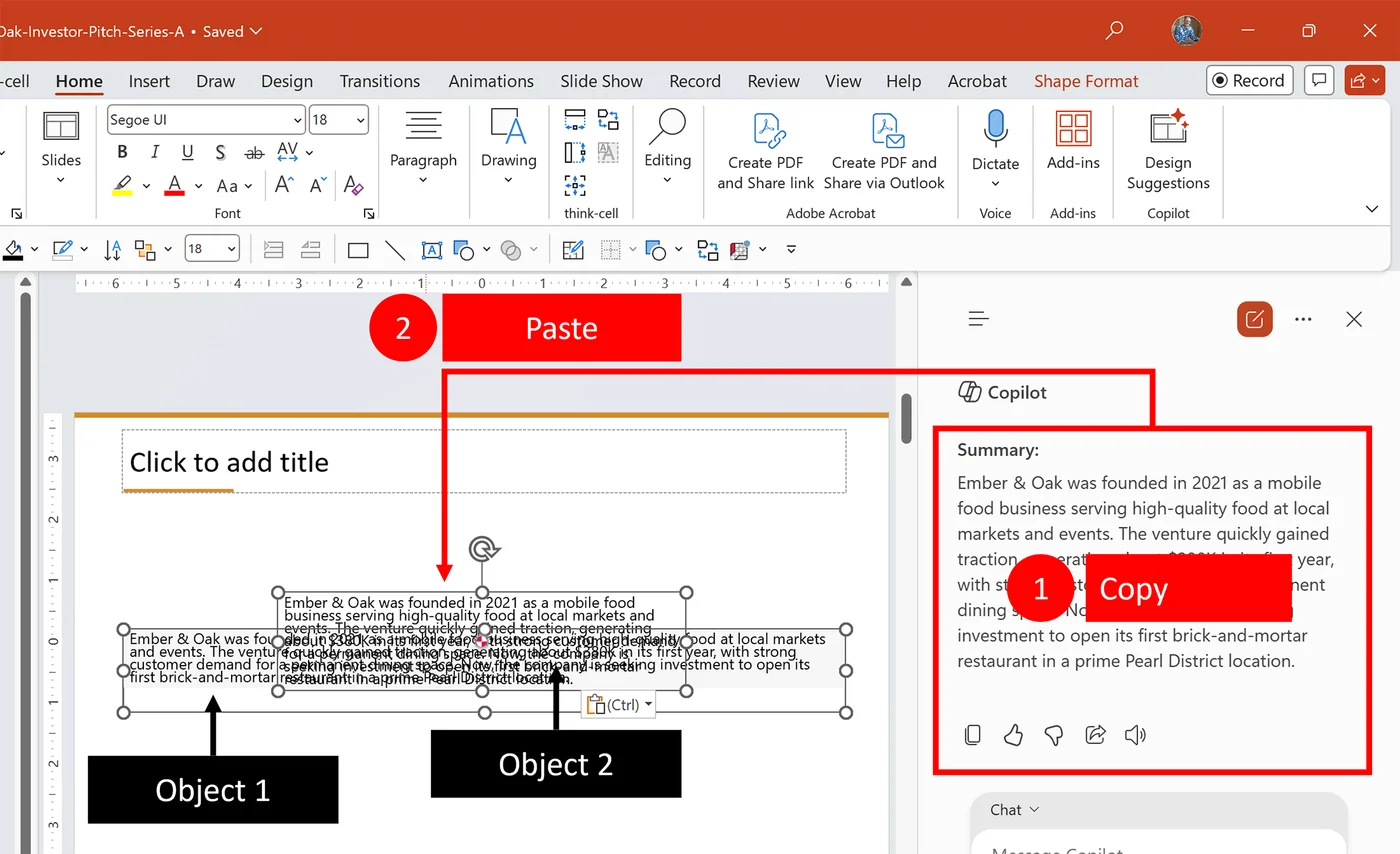Viewport: 1400px width, 854px height.
Task: Start new Copilot chat
Action: pos(1255,319)
